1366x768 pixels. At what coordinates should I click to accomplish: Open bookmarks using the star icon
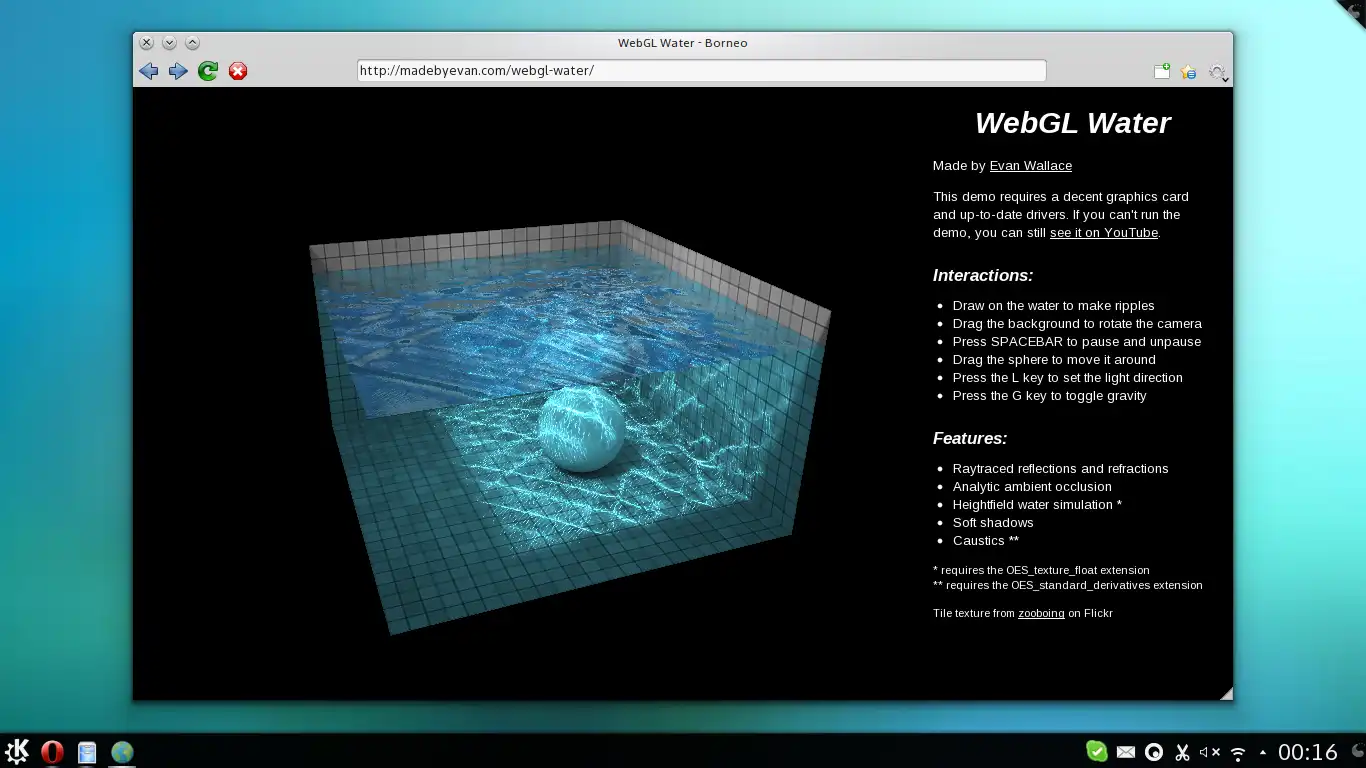[1188, 71]
